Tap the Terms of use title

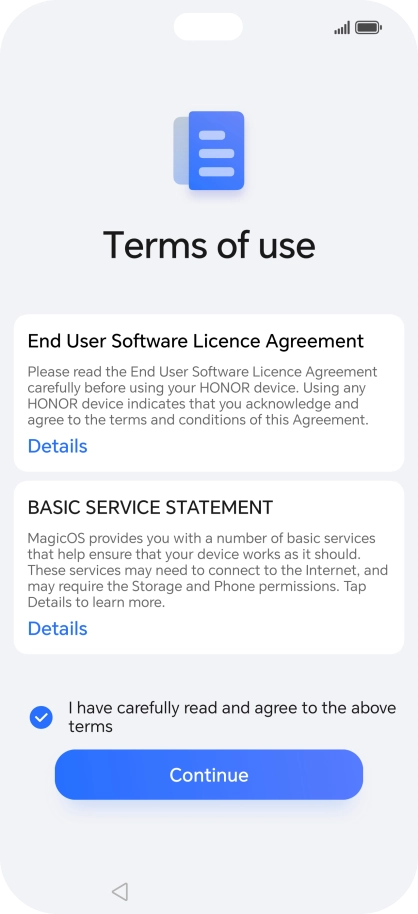pos(209,245)
